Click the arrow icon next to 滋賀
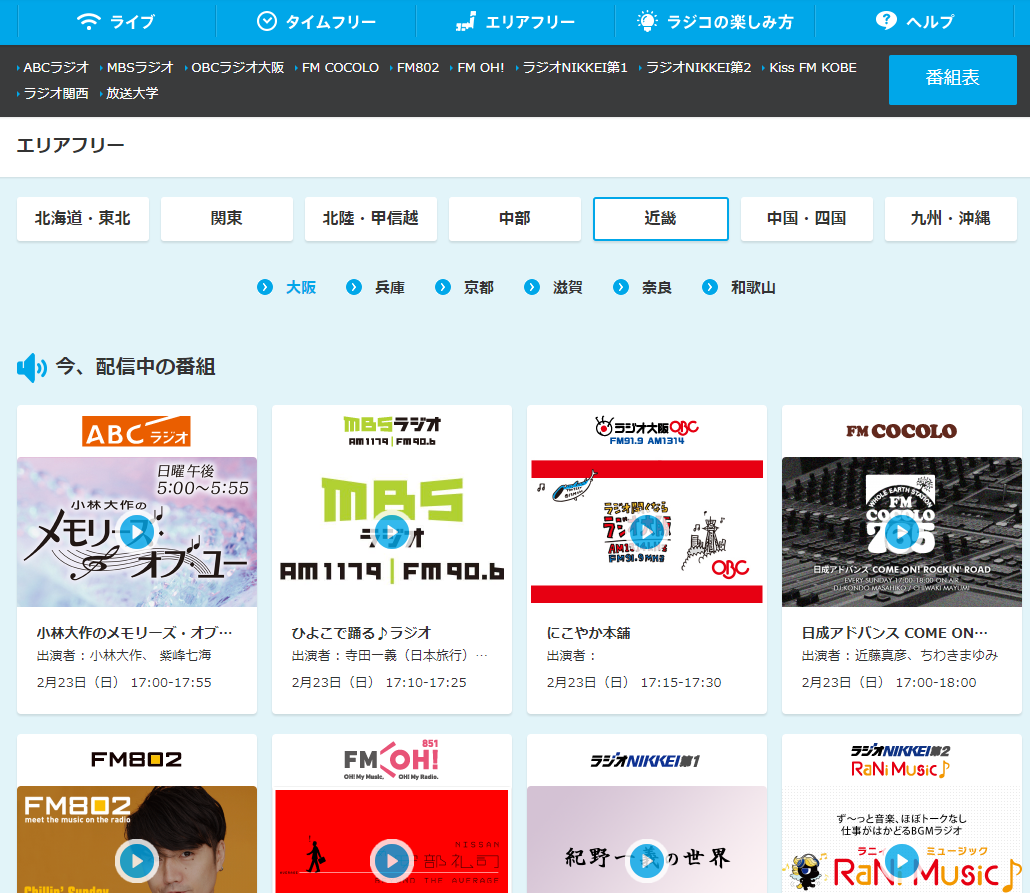The width and height of the screenshot is (1030, 893). (532, 287)
